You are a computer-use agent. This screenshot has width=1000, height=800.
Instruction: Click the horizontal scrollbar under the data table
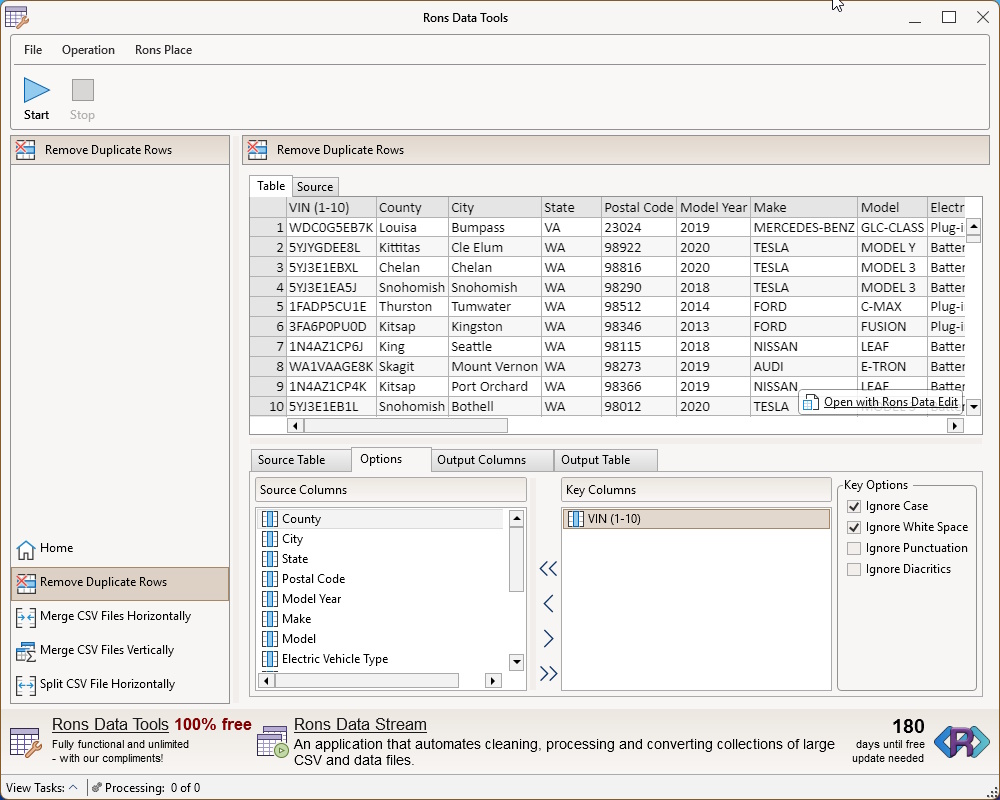[406, 426]
